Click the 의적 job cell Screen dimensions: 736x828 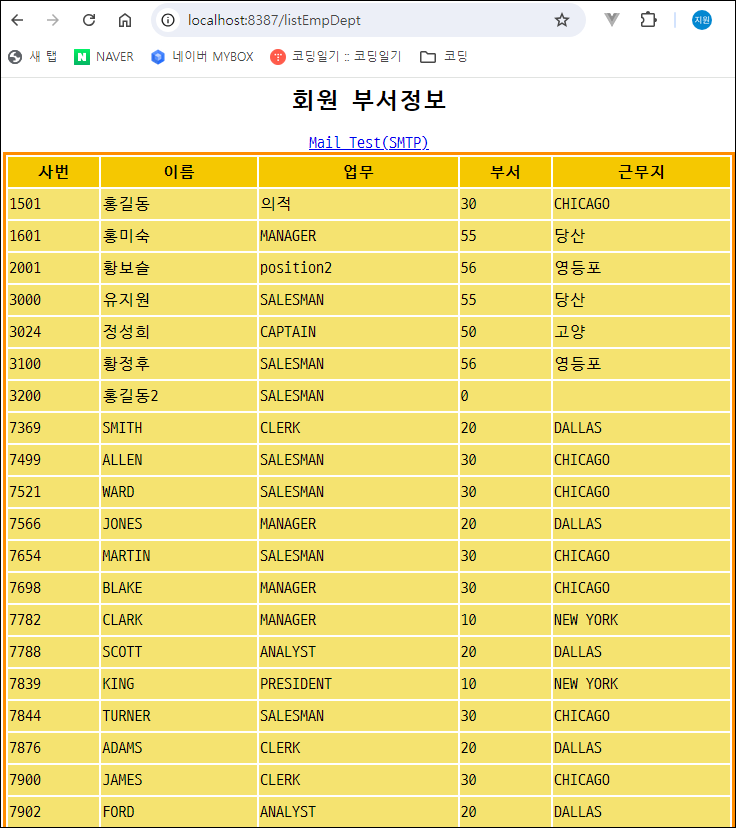coord(358,204)
